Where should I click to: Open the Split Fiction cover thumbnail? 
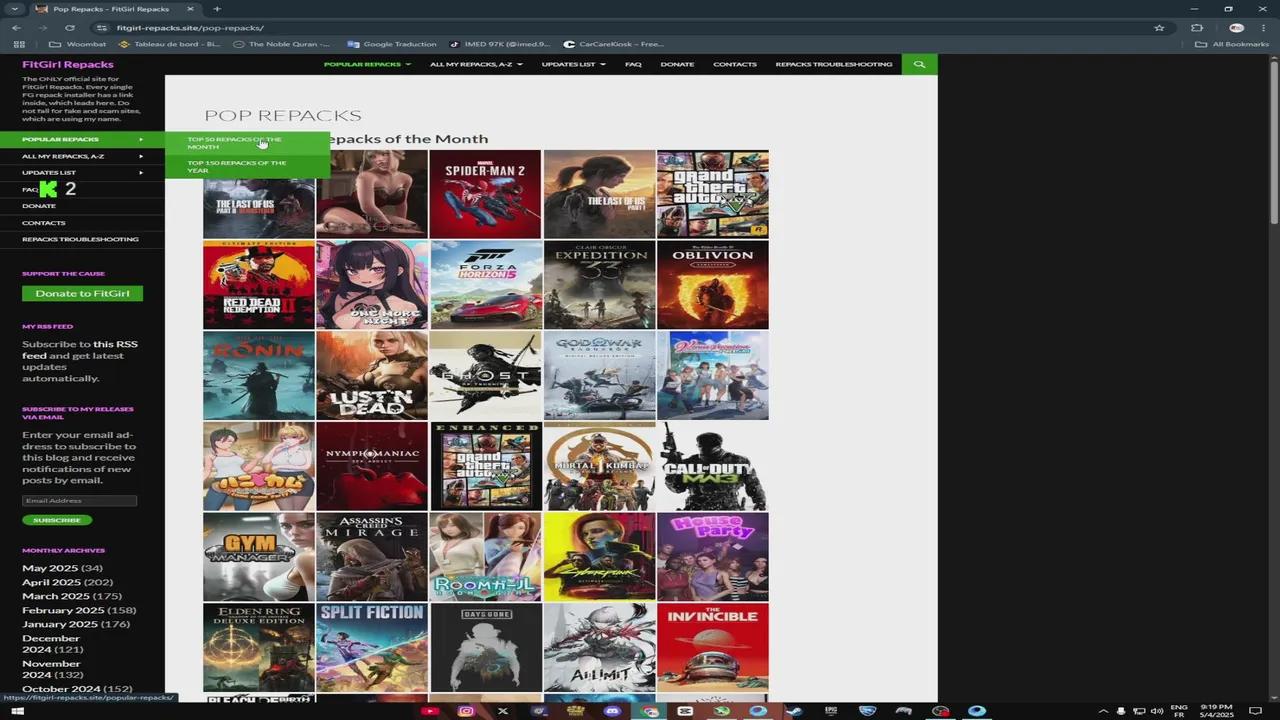click(372, 648)
